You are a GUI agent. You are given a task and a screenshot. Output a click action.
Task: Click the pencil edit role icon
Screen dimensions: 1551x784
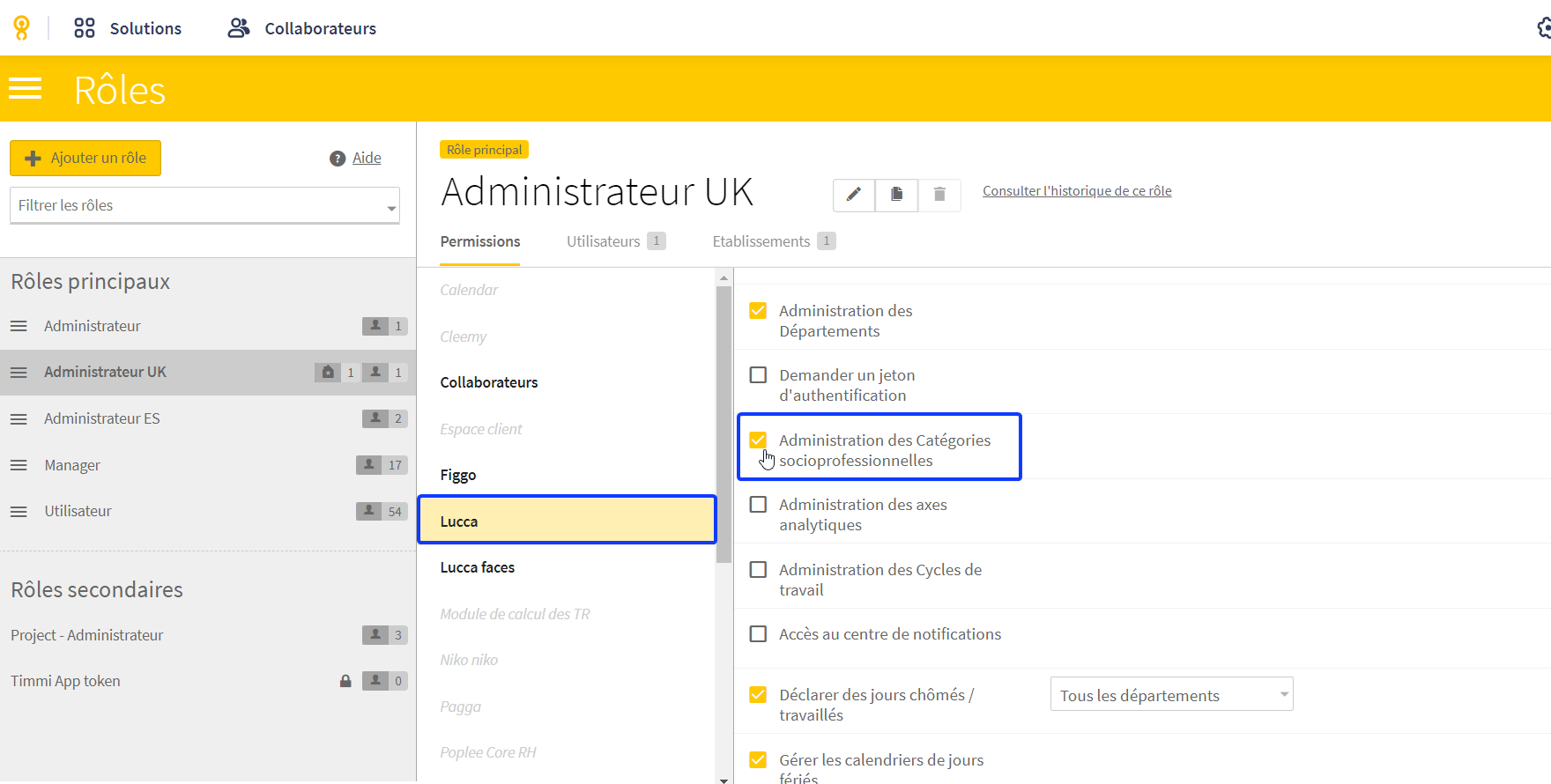coord(854,195)
